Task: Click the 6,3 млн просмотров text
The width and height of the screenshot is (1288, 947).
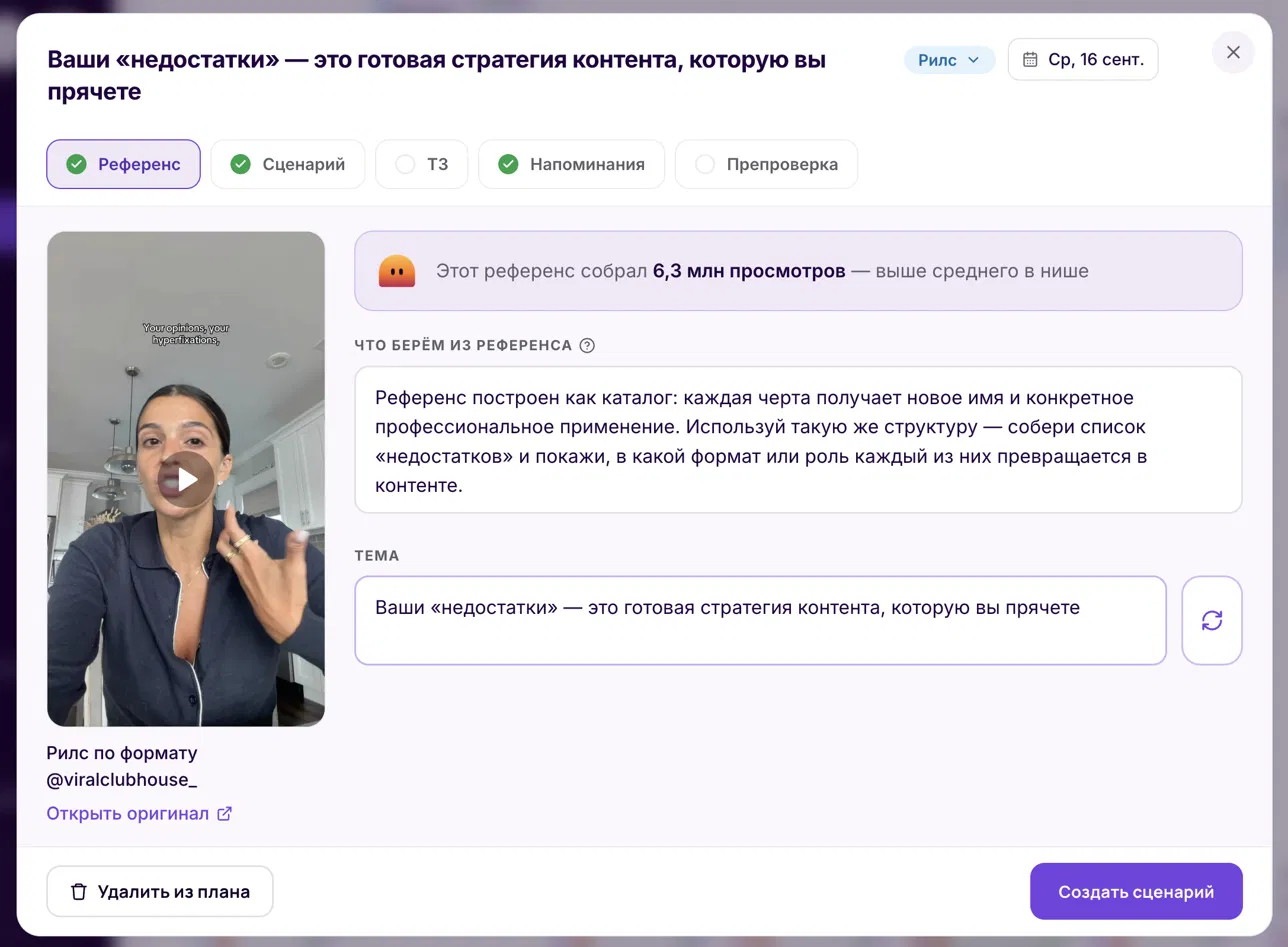Action: 749,271
